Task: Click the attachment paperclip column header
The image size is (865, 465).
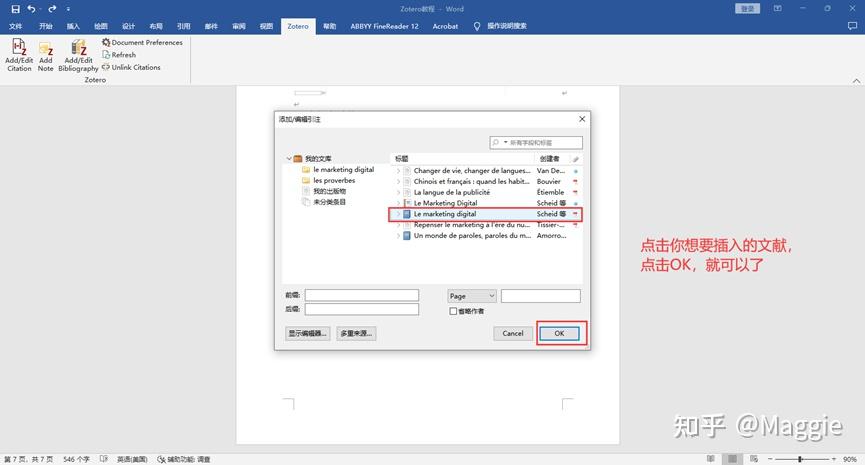Action: click(x=575, y=158)
